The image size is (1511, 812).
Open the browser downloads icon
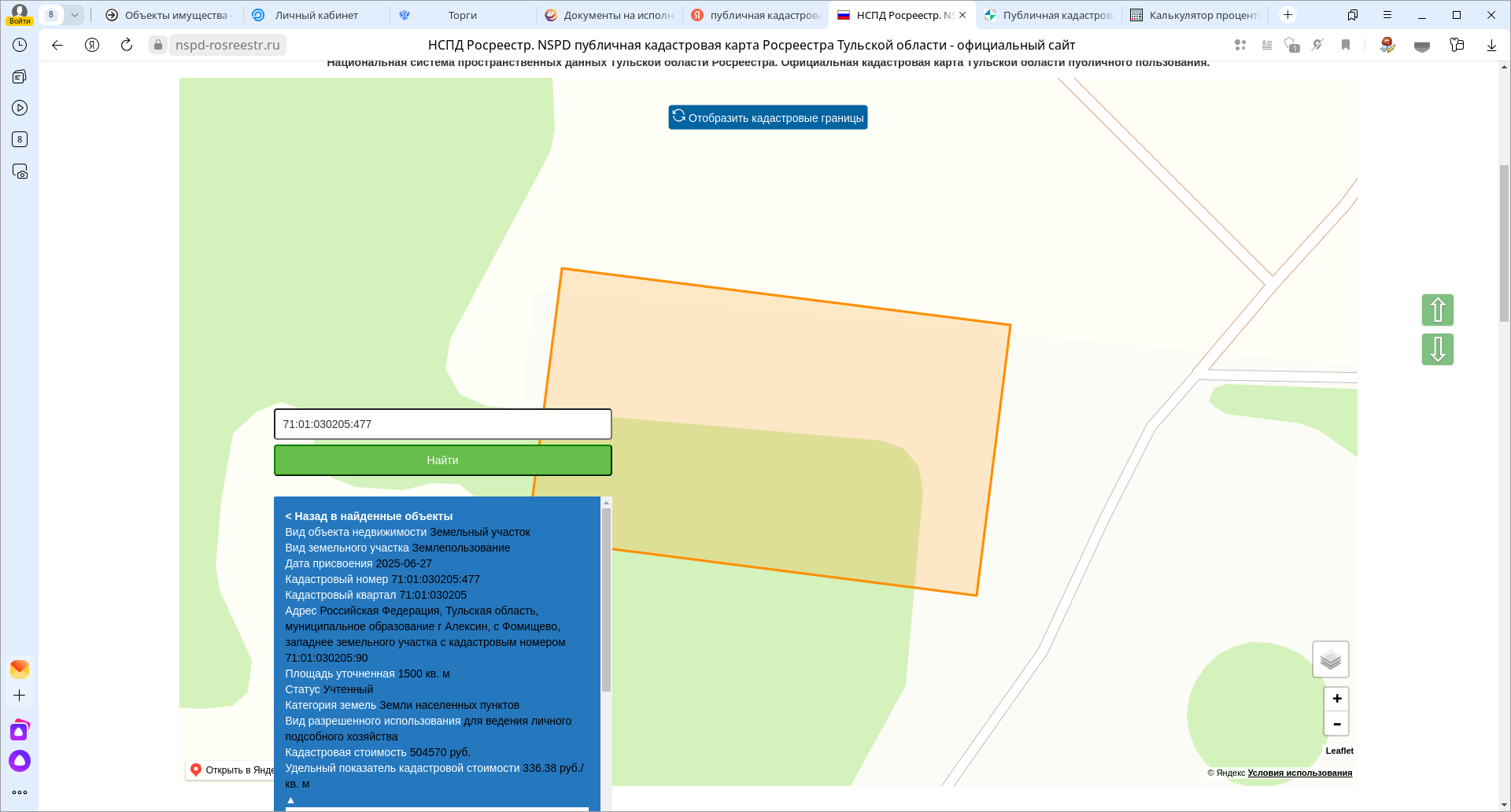coord(1491,45)
